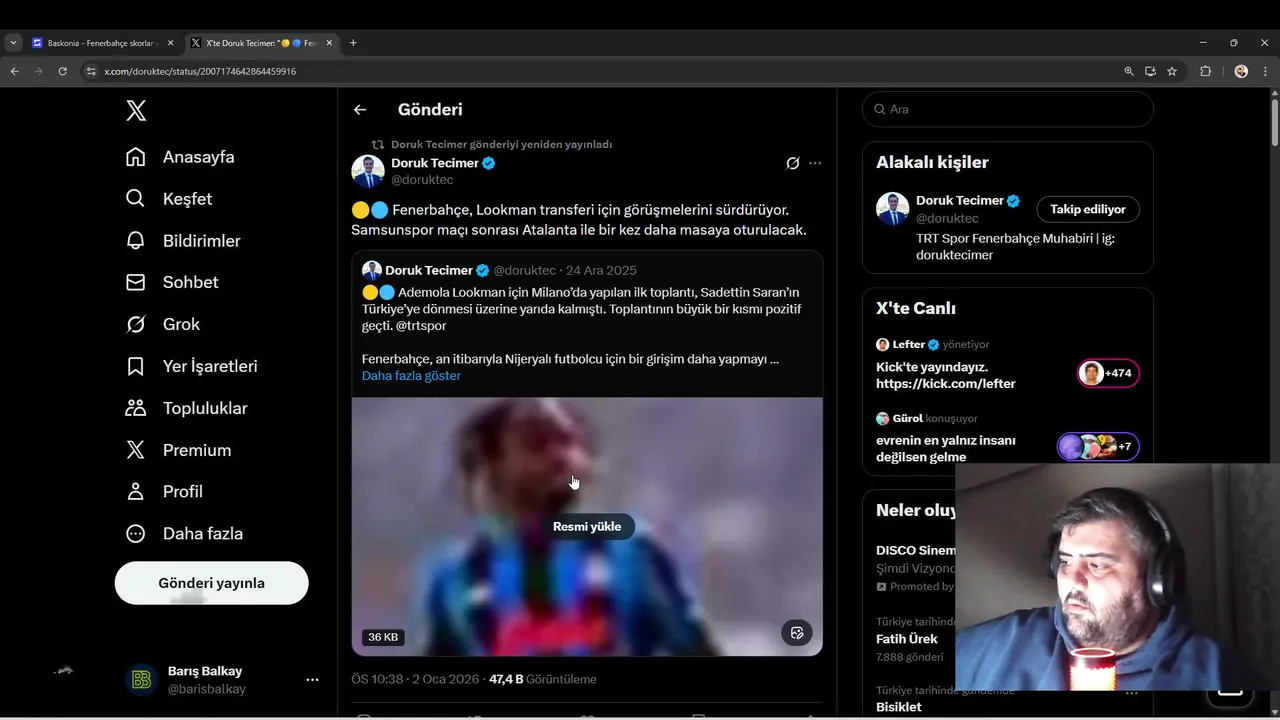Viewport: 1280px width, 720px height.
Task: Close the Baskonia - Fenerbahçe tab
Action: coord(170,43)
